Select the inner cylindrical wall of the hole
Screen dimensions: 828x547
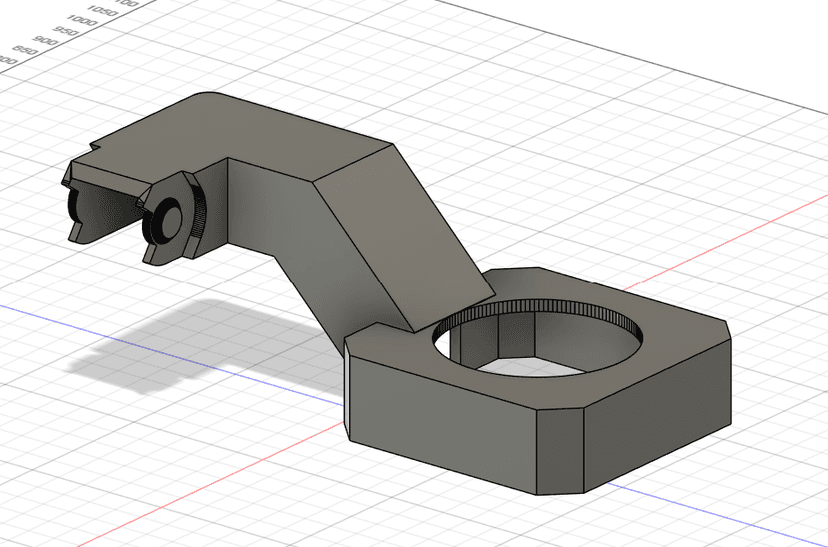(540, 330)
